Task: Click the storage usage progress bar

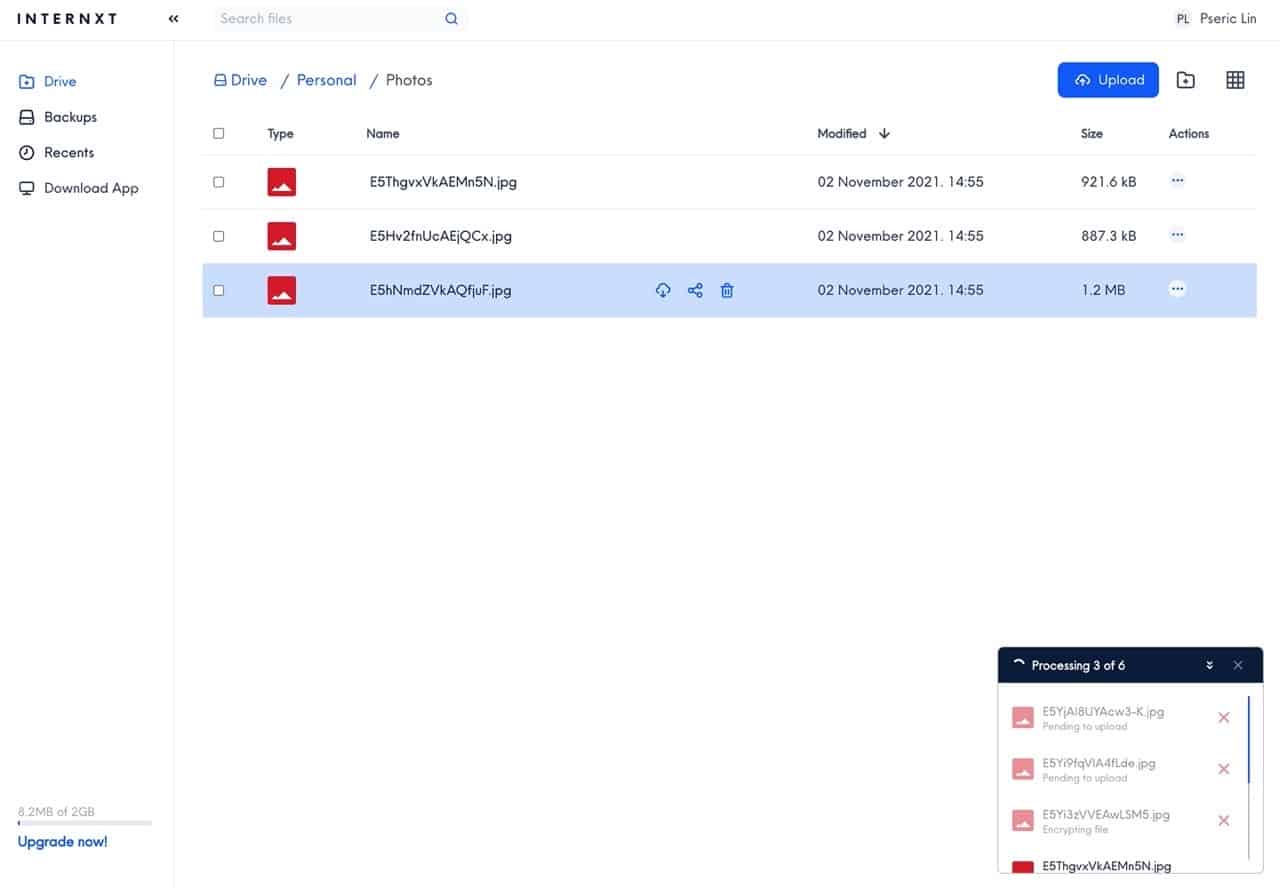Action: [x=85, y=823]
